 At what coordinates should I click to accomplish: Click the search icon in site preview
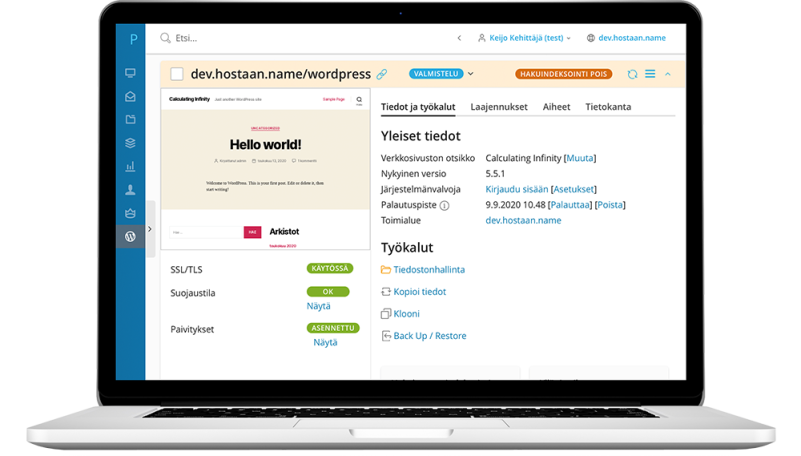point(359,100)
